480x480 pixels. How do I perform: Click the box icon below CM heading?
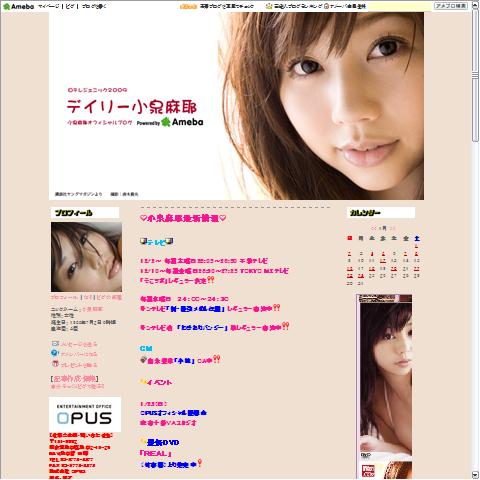tap(143, 360)
